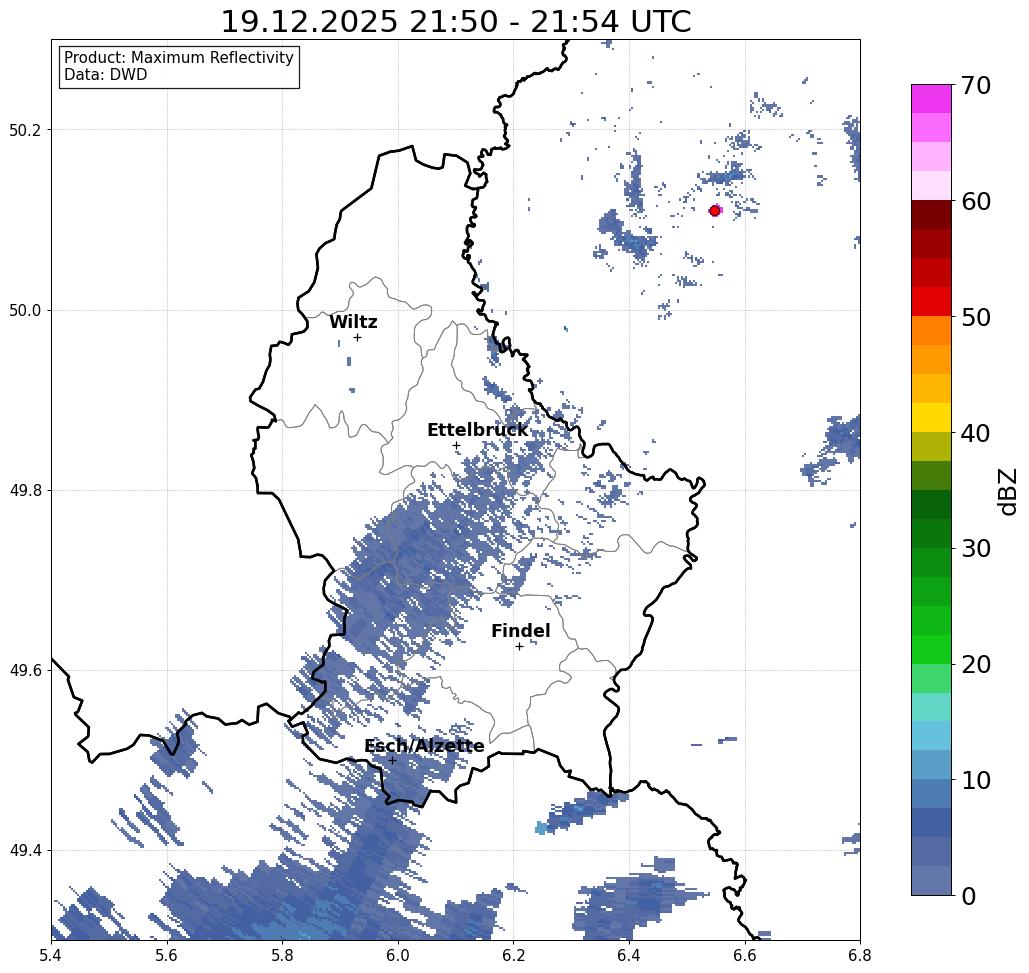The width and height of the screenshot is (1029, 973).
Task: Click the longitude tick label 6.2
Action: [x=513, y=955]
